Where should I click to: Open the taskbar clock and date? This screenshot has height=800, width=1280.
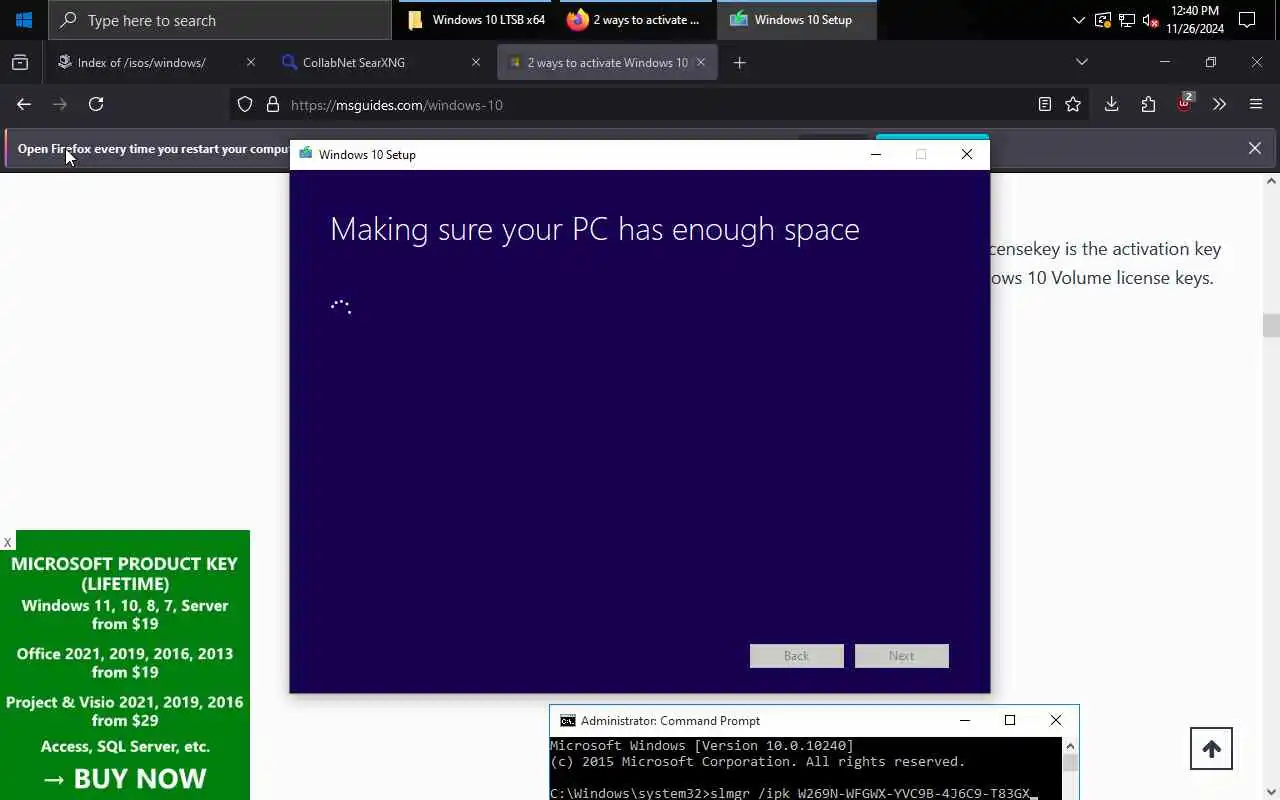point(1195,20)
